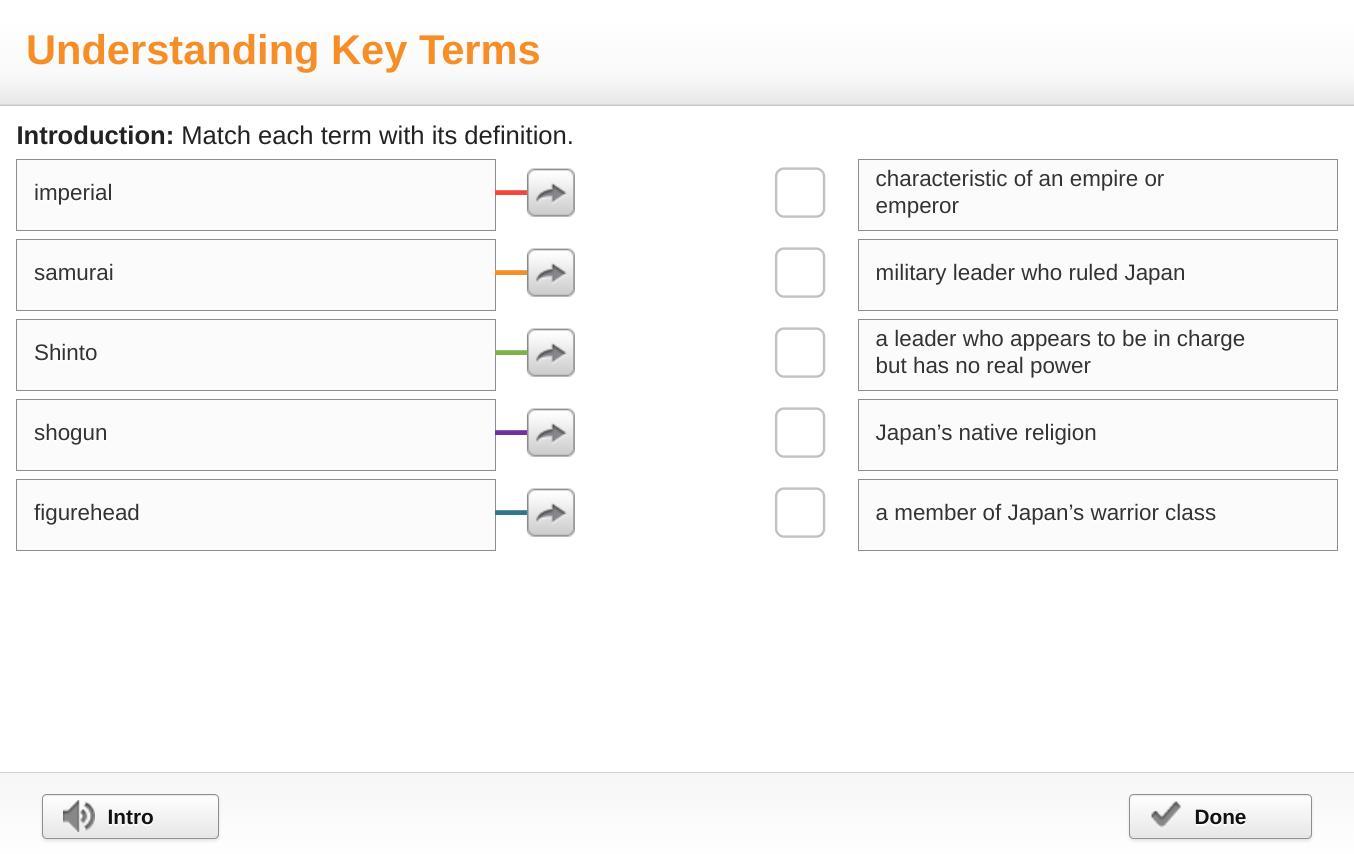Click the purple connector line beside shogun
The height and width of the screenshot is (854, 1354).
tap(511, 432)
